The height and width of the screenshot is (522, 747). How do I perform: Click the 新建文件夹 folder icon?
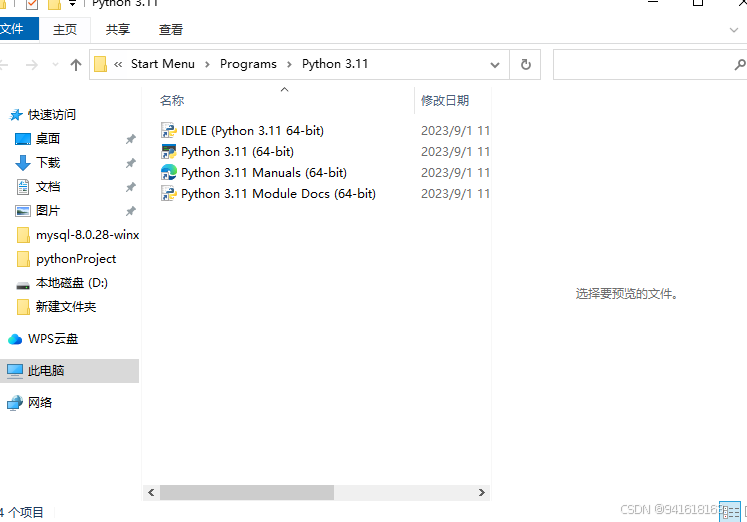pos(23,307)
